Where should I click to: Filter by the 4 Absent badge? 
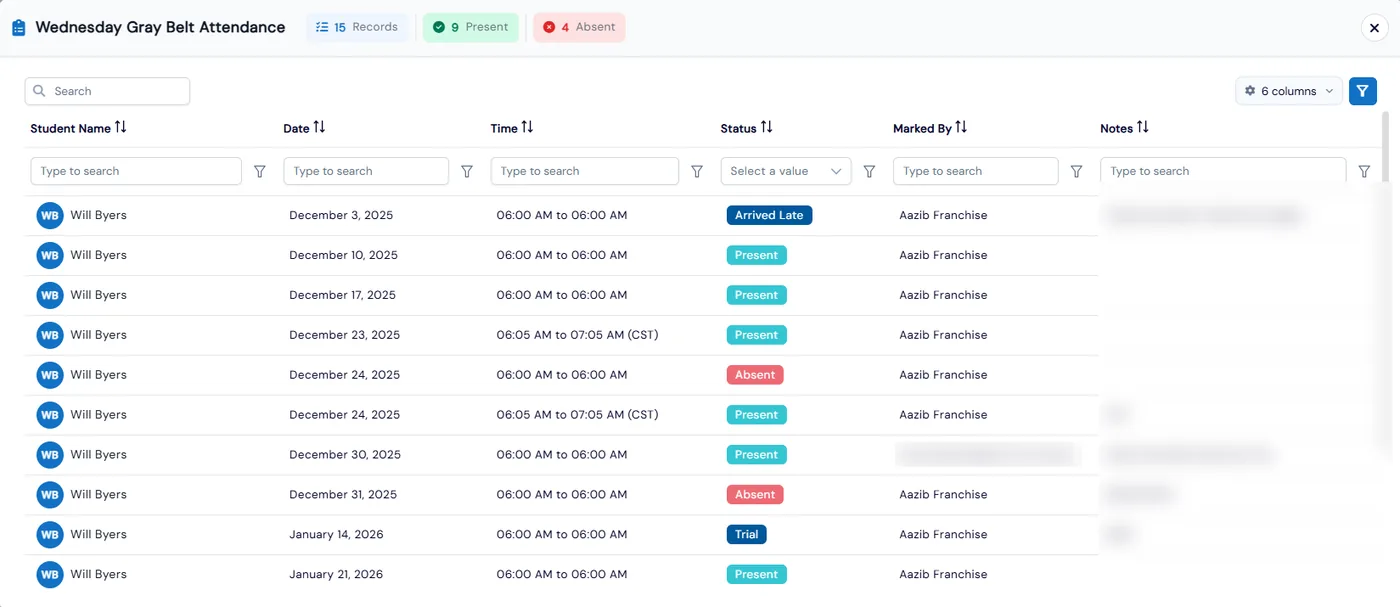tap(579, 28)
